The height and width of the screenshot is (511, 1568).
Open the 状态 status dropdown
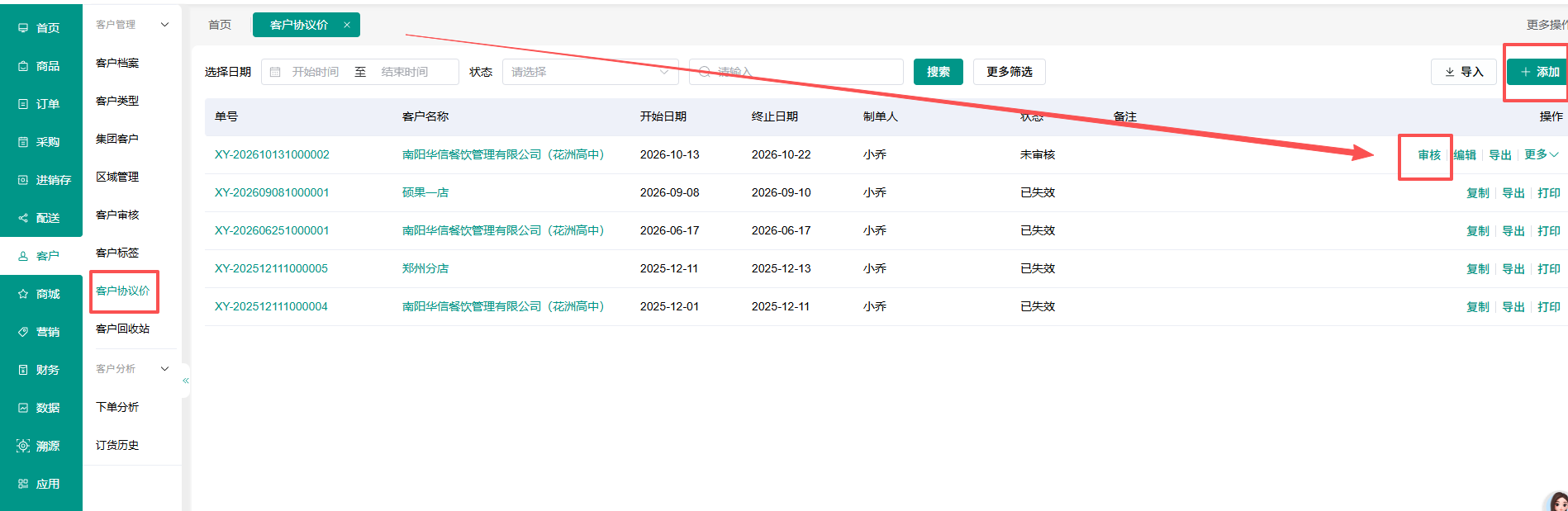pyautogui.click(x=590, y=72)
